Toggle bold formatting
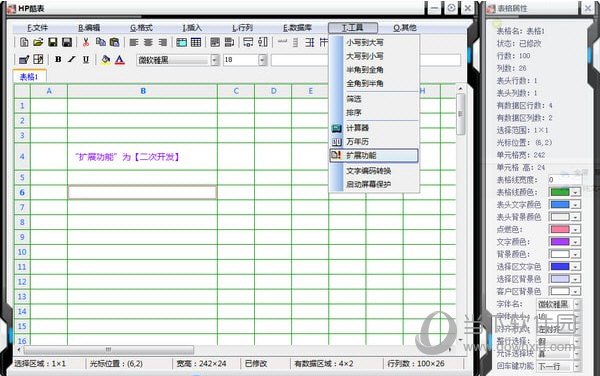Viewport: 600px width, 376px height. (58, 59)
